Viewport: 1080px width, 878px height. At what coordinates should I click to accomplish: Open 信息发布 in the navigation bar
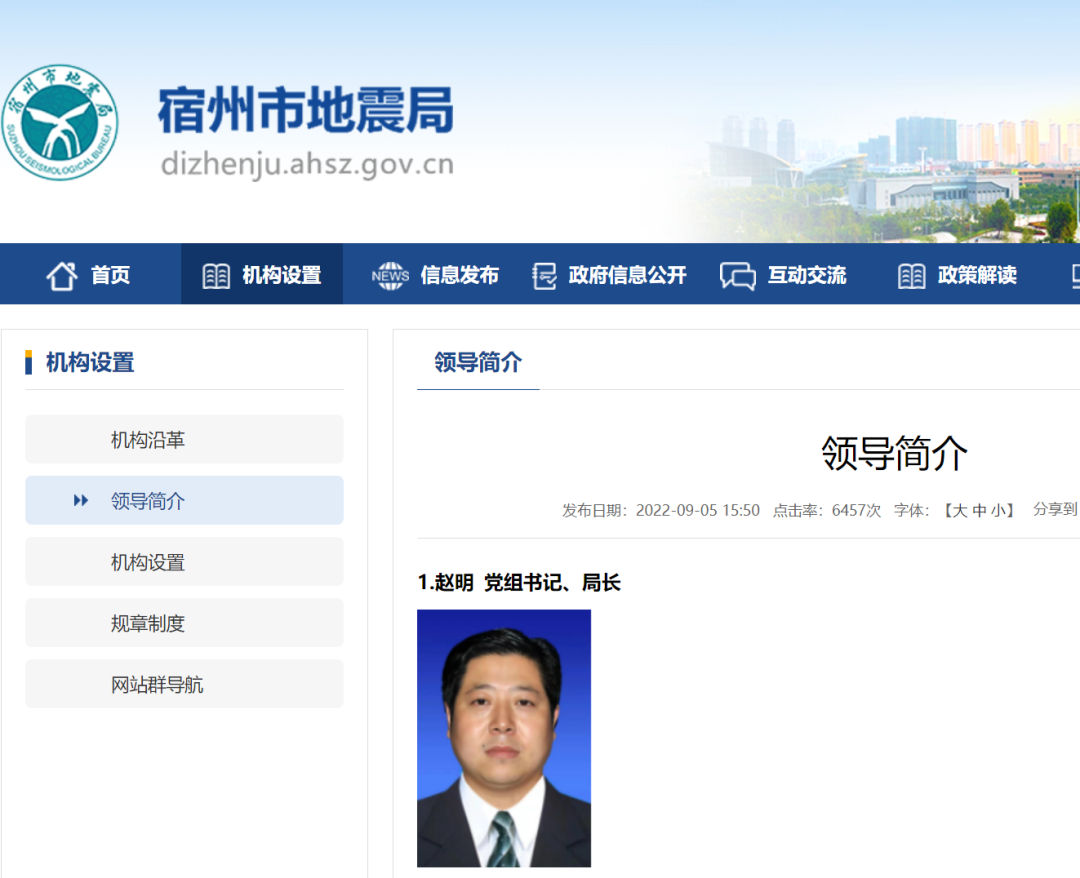459,275
